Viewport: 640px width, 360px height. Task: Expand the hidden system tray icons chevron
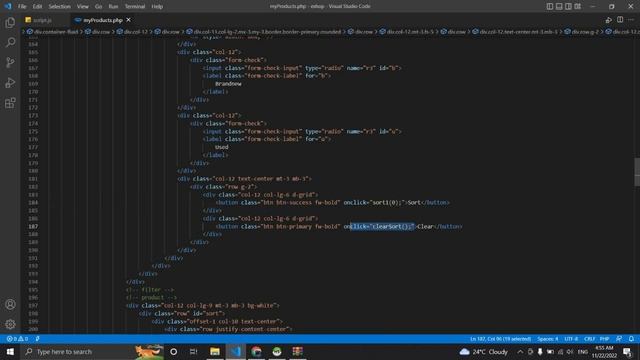tap(520, 351)
